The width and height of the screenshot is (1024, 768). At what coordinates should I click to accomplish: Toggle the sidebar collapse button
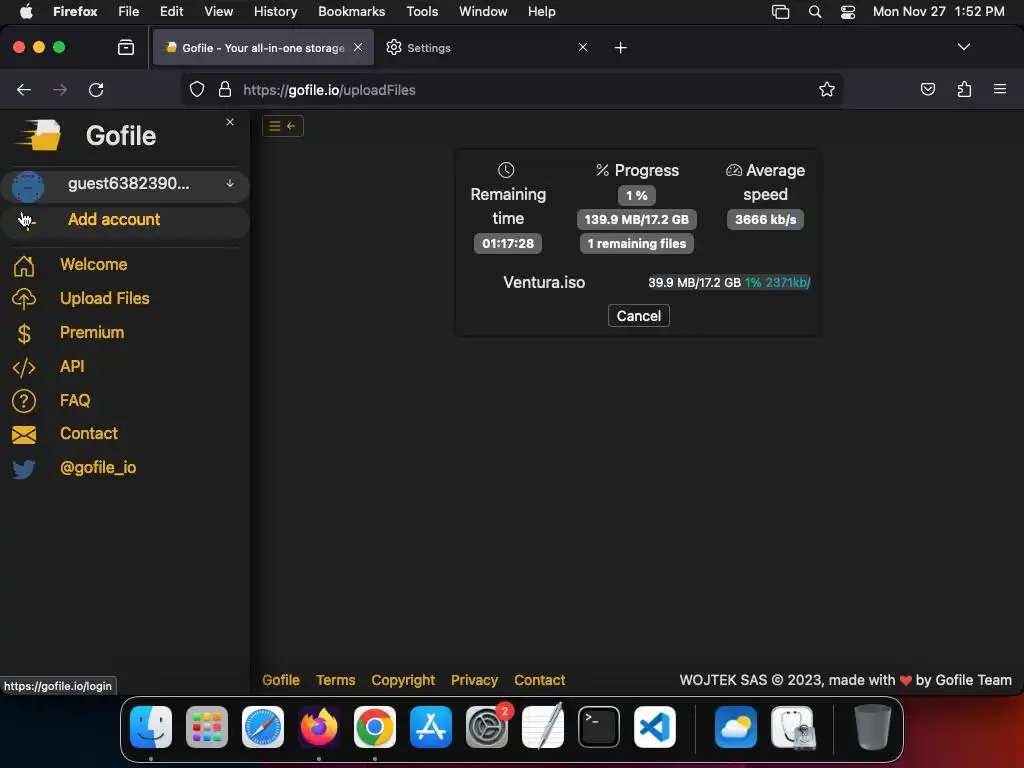pos(283,126)
